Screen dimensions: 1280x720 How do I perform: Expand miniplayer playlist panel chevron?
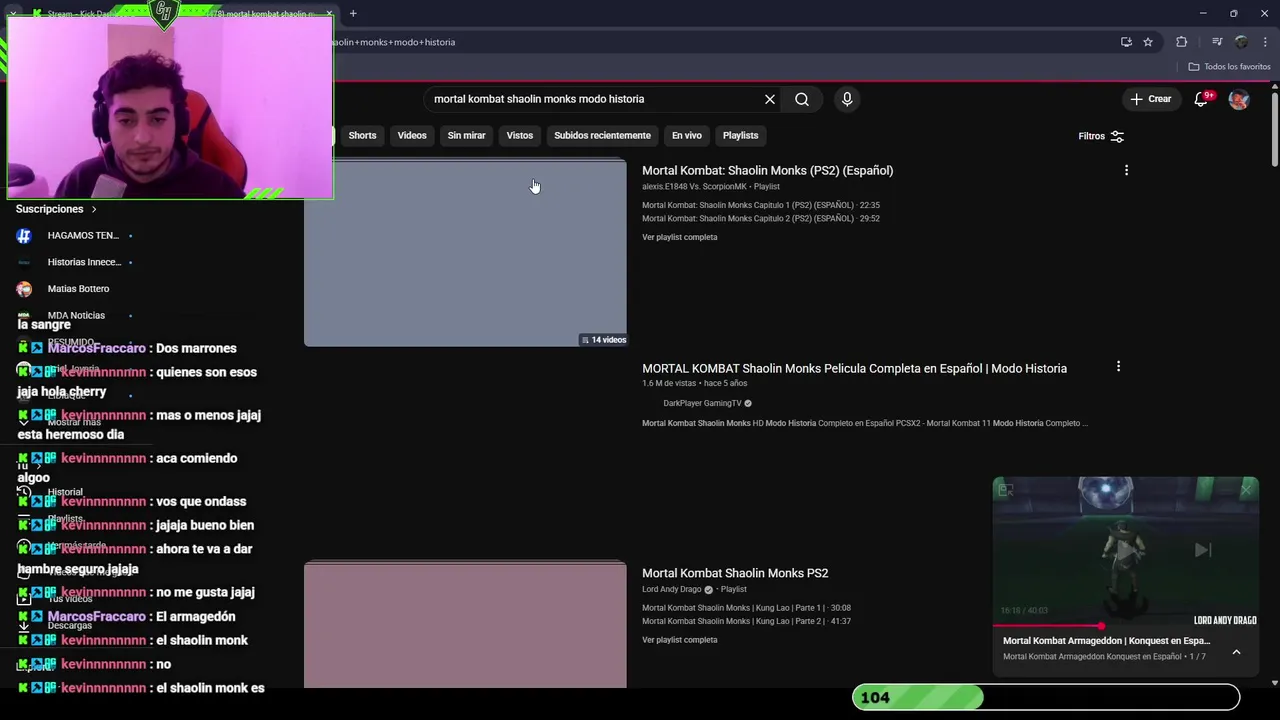click(1236, 652)
